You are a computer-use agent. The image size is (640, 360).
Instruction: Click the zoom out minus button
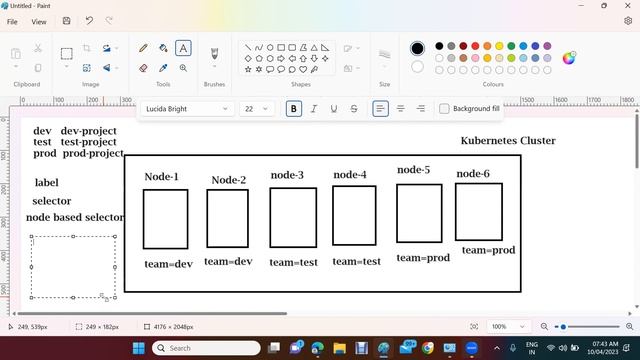point(544,327)
